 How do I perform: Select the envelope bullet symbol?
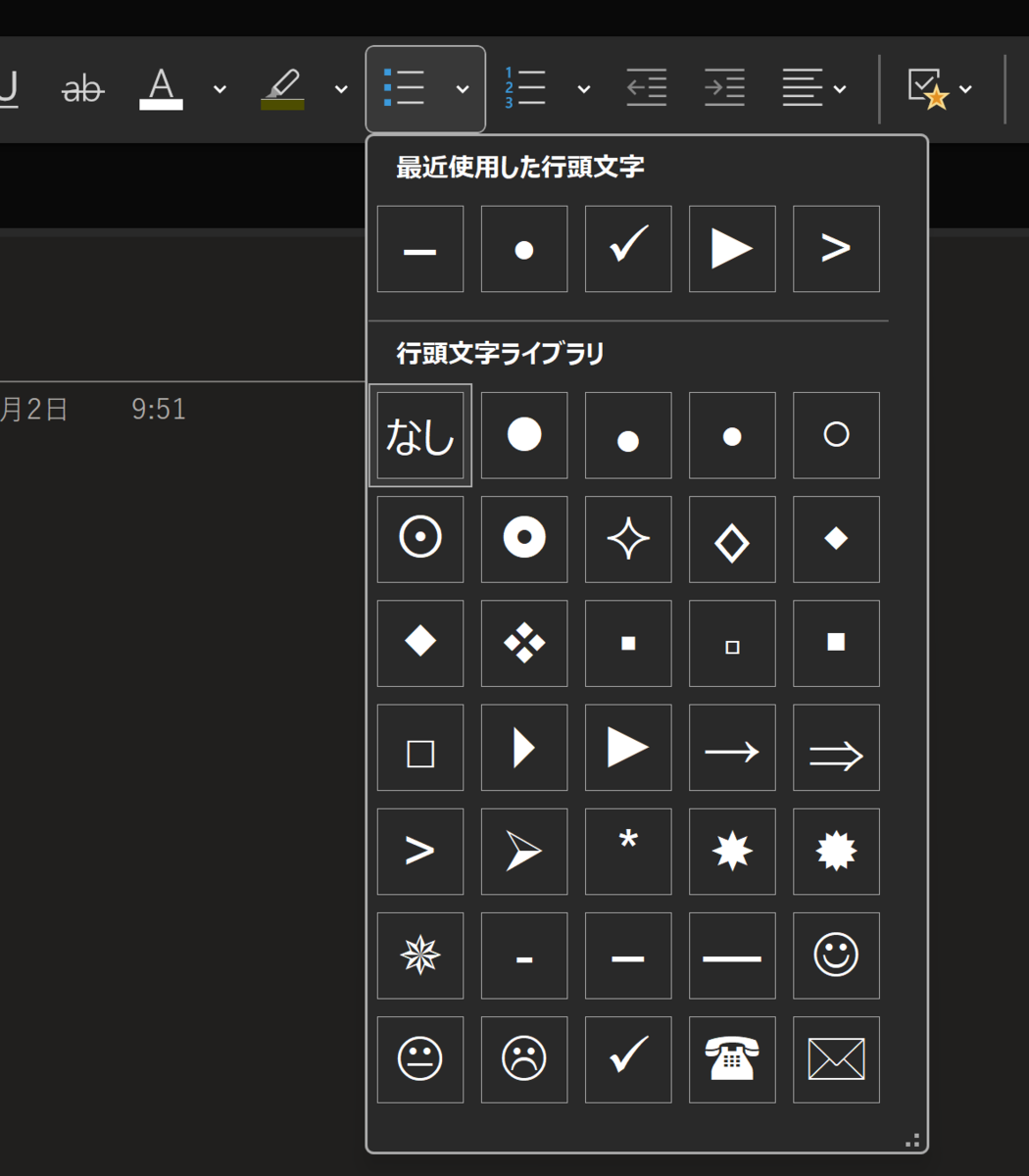click(x=836, y=1058)
